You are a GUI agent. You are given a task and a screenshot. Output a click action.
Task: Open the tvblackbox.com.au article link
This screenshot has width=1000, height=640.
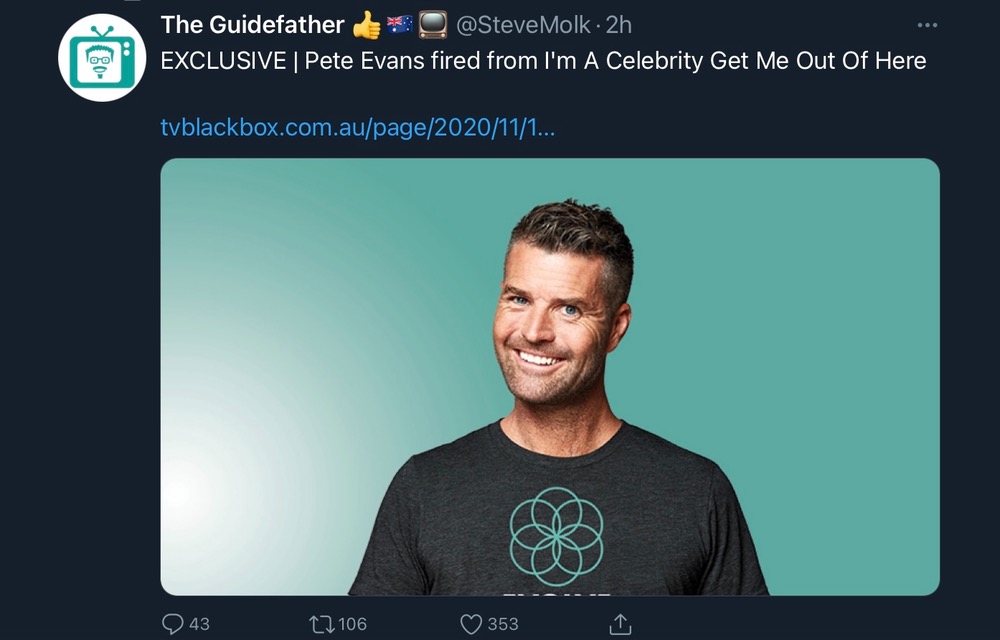tap(358, 127)
